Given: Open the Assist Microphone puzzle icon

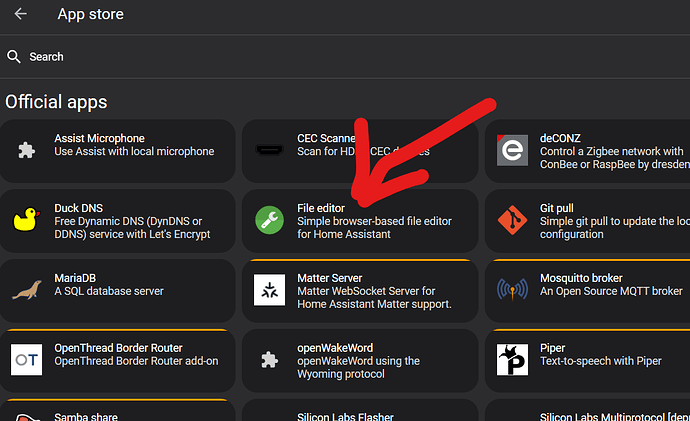Looking at the screenshot, I should coord(26,150).
